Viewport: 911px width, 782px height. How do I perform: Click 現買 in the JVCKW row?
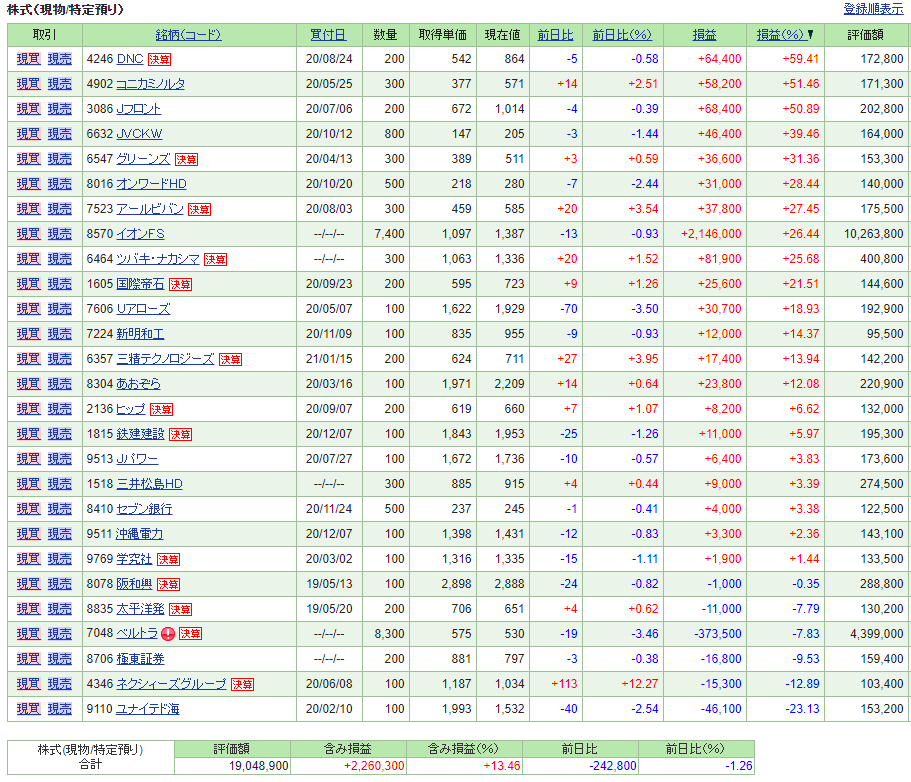(x=28, y=134)
